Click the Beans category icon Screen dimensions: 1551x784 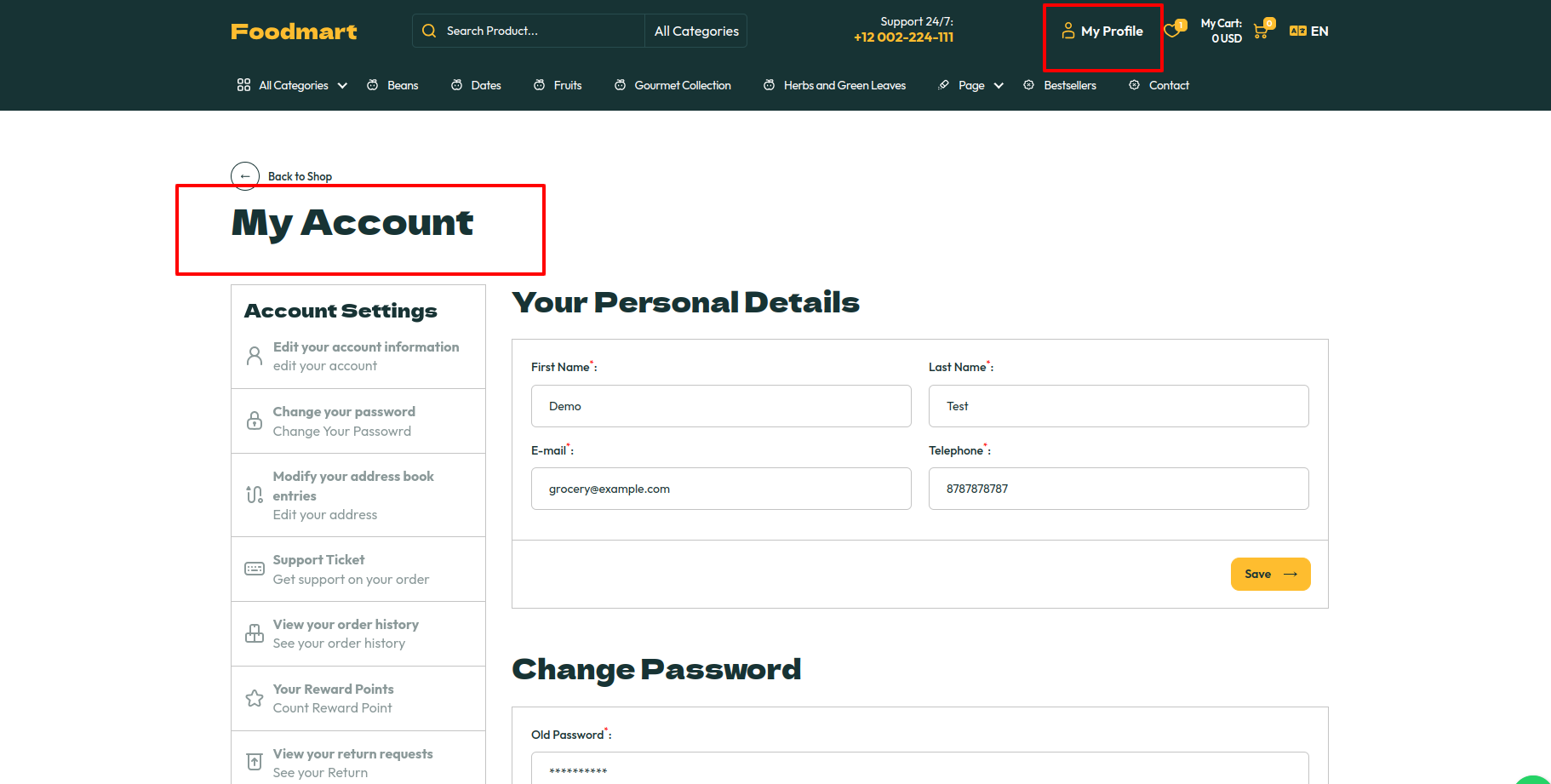tap(373, 85)
